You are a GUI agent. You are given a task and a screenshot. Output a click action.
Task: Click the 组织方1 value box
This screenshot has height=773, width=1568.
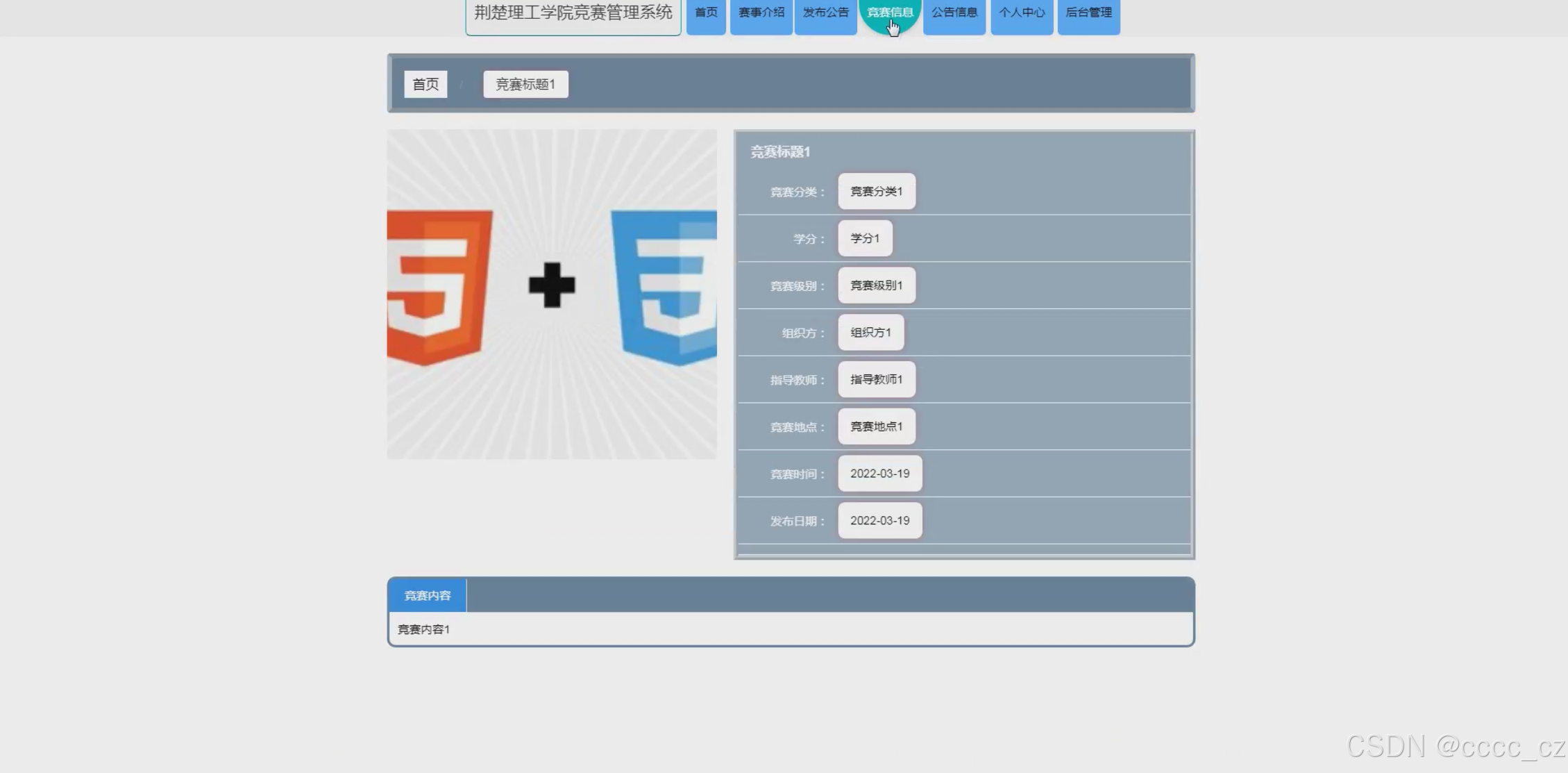point(870,333)
